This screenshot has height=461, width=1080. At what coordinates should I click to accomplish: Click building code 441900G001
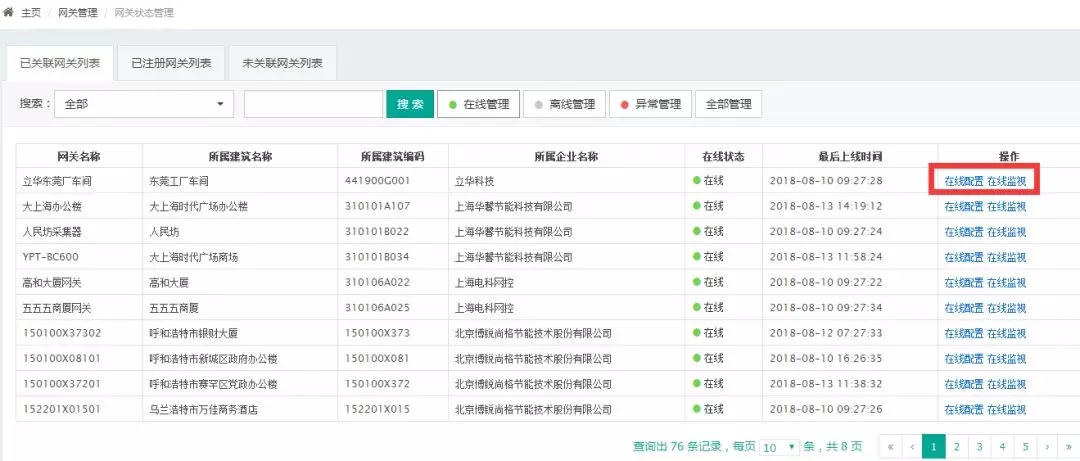(x=377, y=182)
